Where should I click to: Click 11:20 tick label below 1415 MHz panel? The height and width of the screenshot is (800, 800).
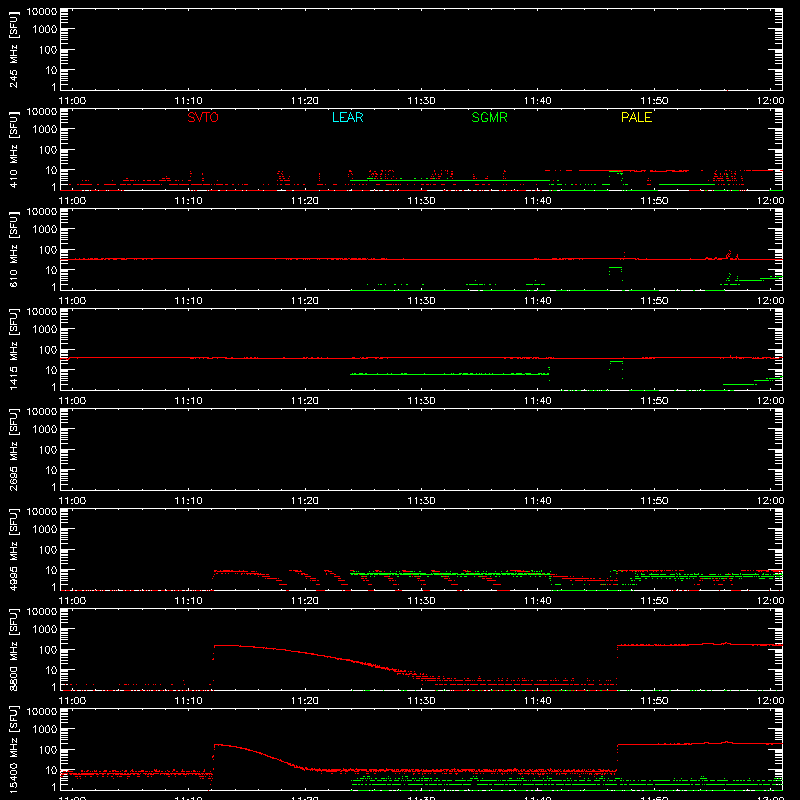(305, 401)
